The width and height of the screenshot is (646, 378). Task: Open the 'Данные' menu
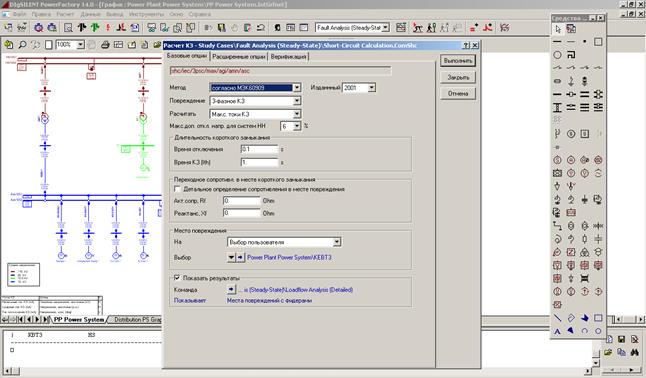point(90,14)
